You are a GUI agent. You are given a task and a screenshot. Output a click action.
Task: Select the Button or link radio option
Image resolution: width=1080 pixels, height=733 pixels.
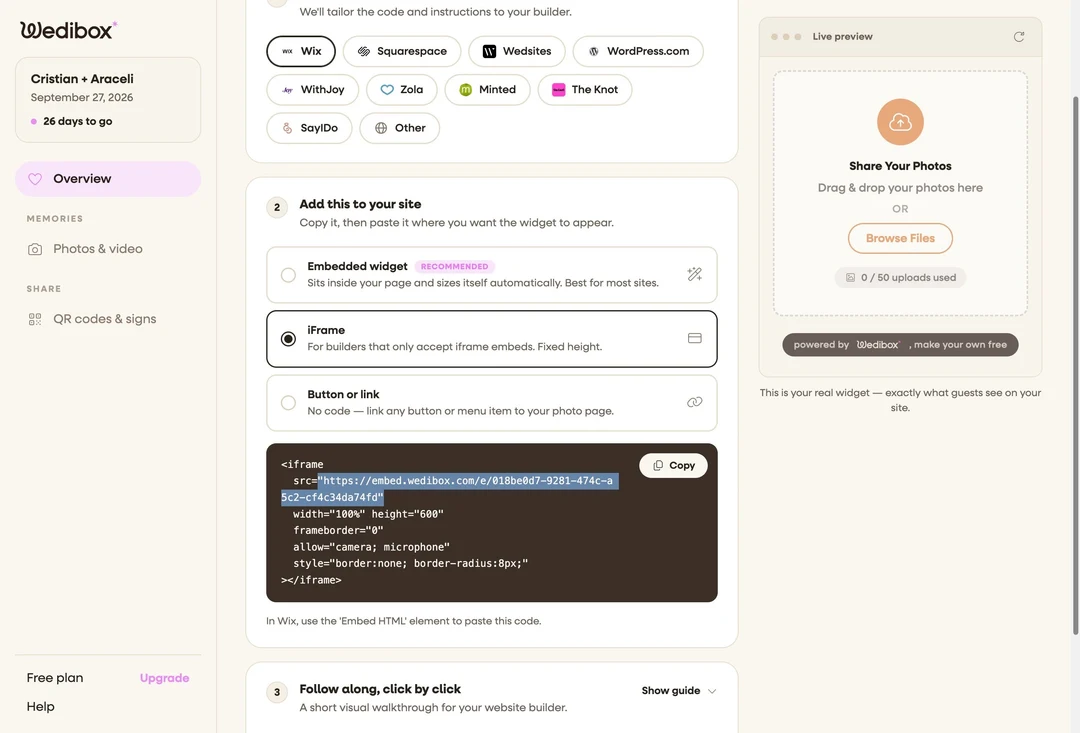click(x=288, y=402)
